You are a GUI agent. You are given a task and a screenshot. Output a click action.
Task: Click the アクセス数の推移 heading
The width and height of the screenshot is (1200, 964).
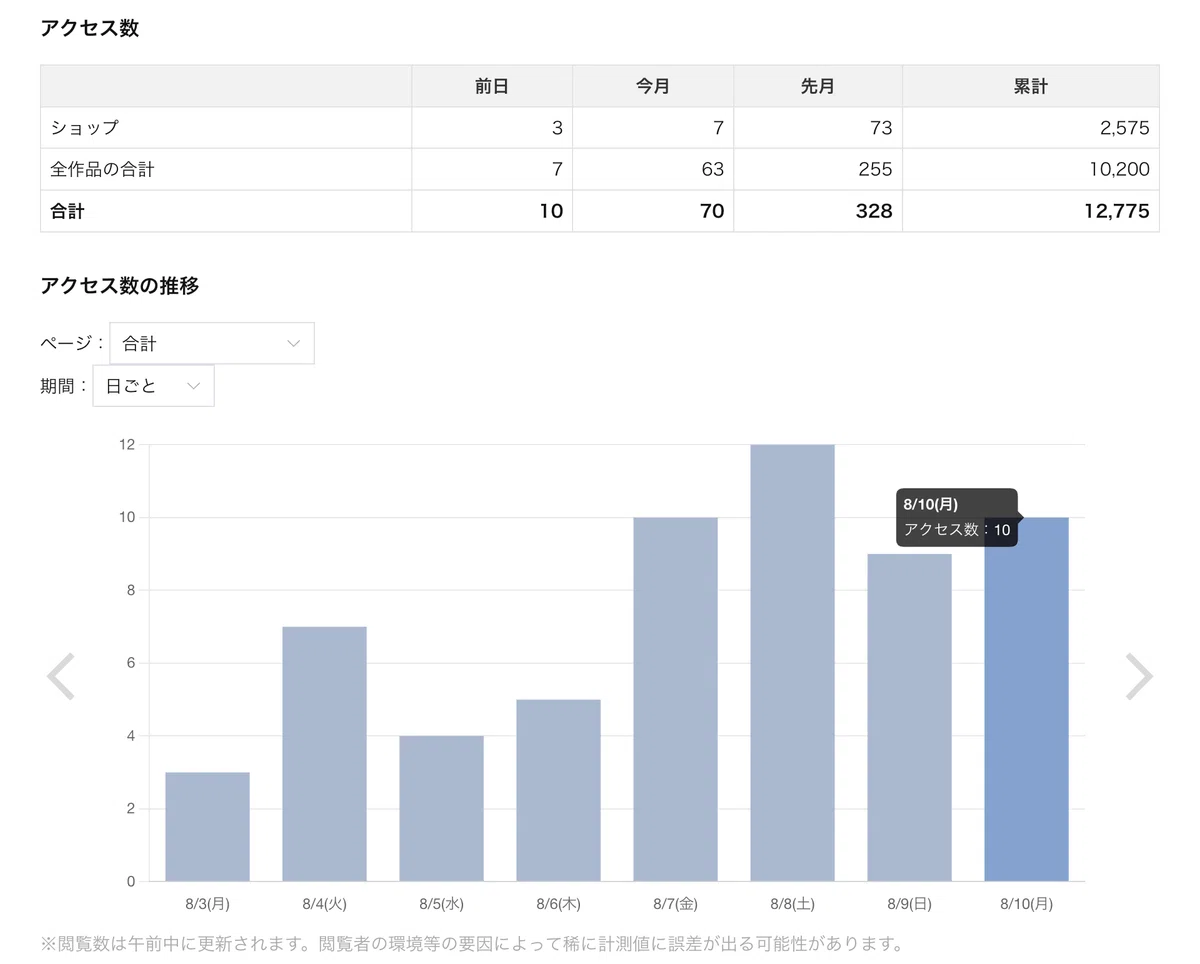pos(120,286)
